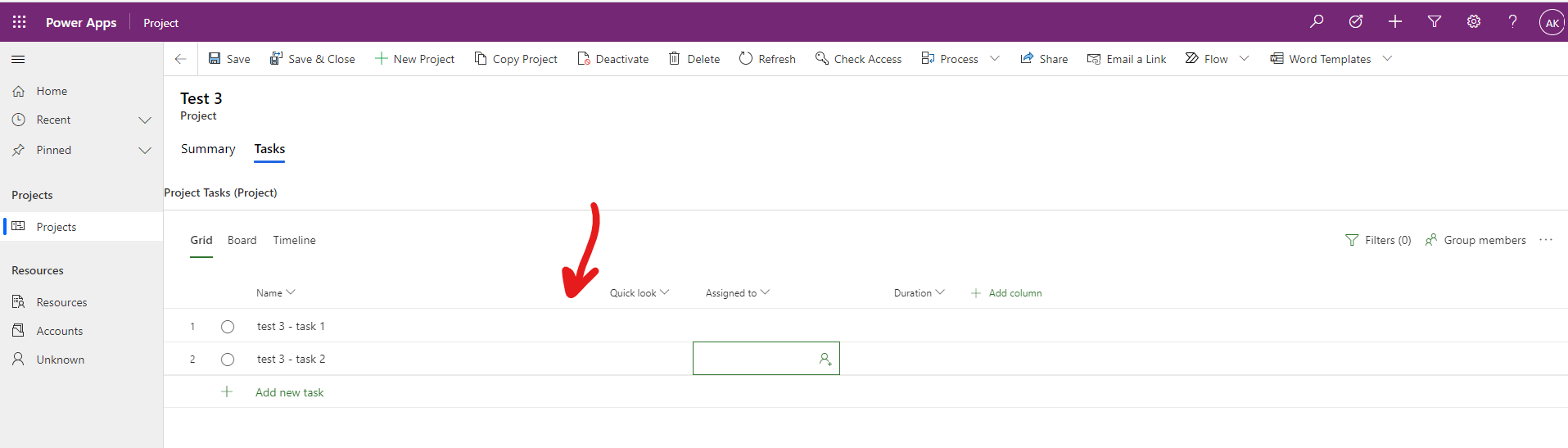Expand the Flow dropdown chevron

(x=1245, y=59)
